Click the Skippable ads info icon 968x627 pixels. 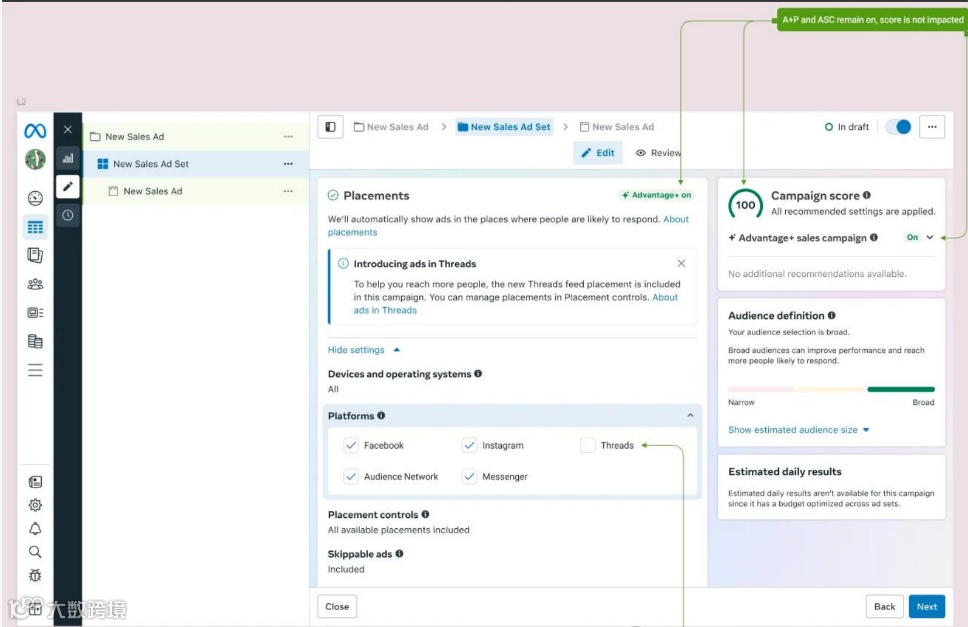[x=399, y=554]
